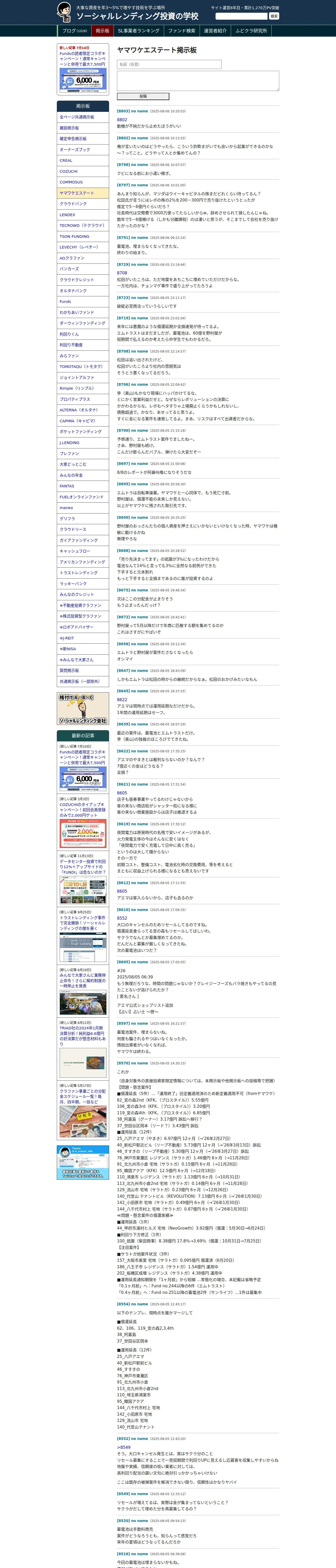Follow the 8802 reply reference link
Screen dimensions: 336x1568
[122, 120]
